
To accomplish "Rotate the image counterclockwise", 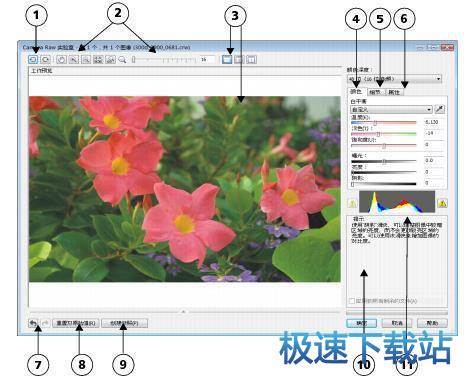I will pos(34,59).
